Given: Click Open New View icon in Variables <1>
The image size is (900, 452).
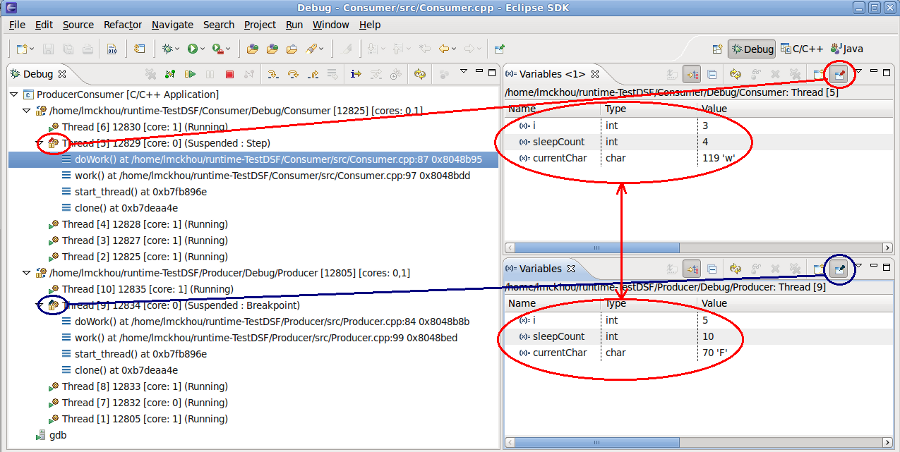Looking at the screenshot, I should click(x=819, y=74).
